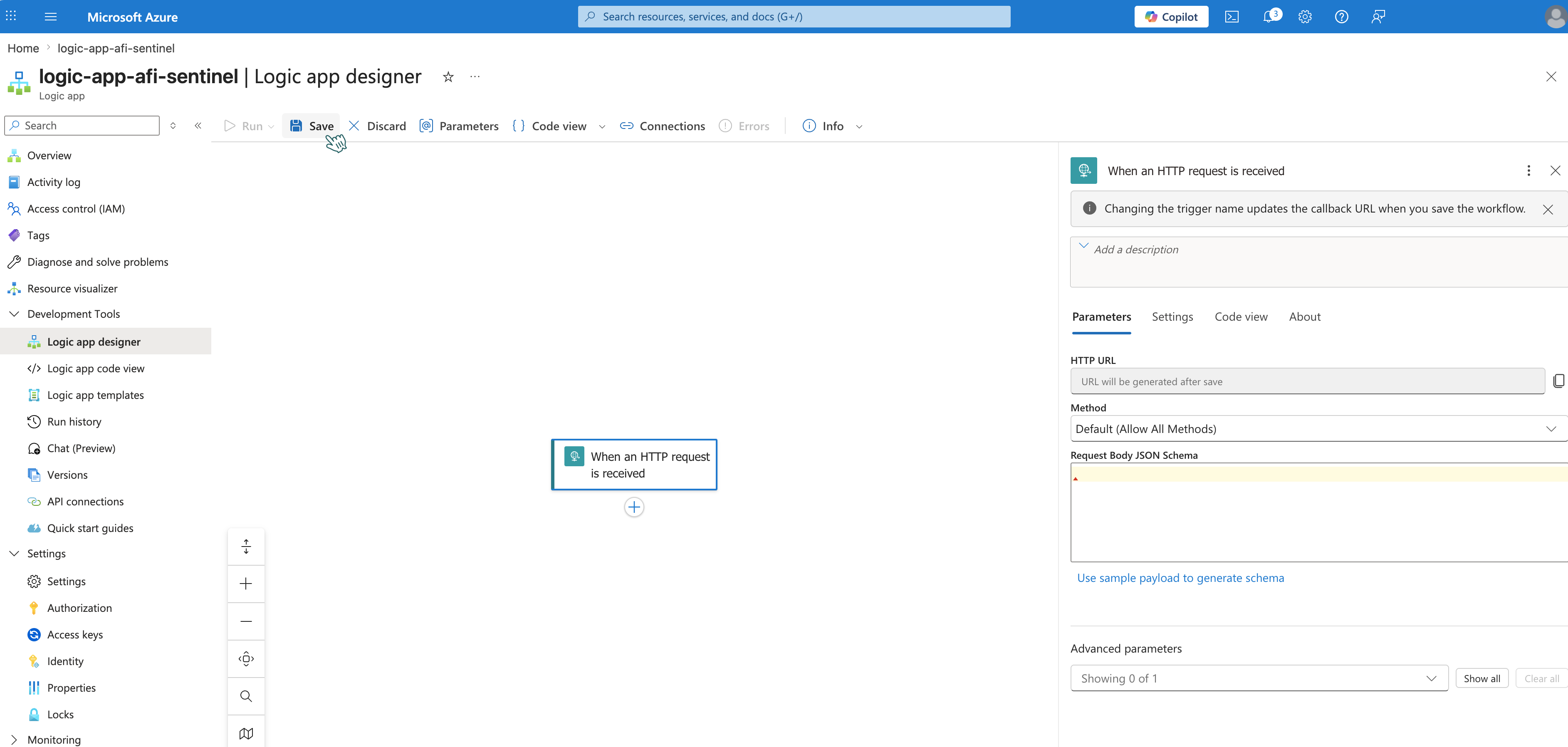Open the more options ellipsis by title
This screenshot has height=747, width=1568.
coord(475,77)
